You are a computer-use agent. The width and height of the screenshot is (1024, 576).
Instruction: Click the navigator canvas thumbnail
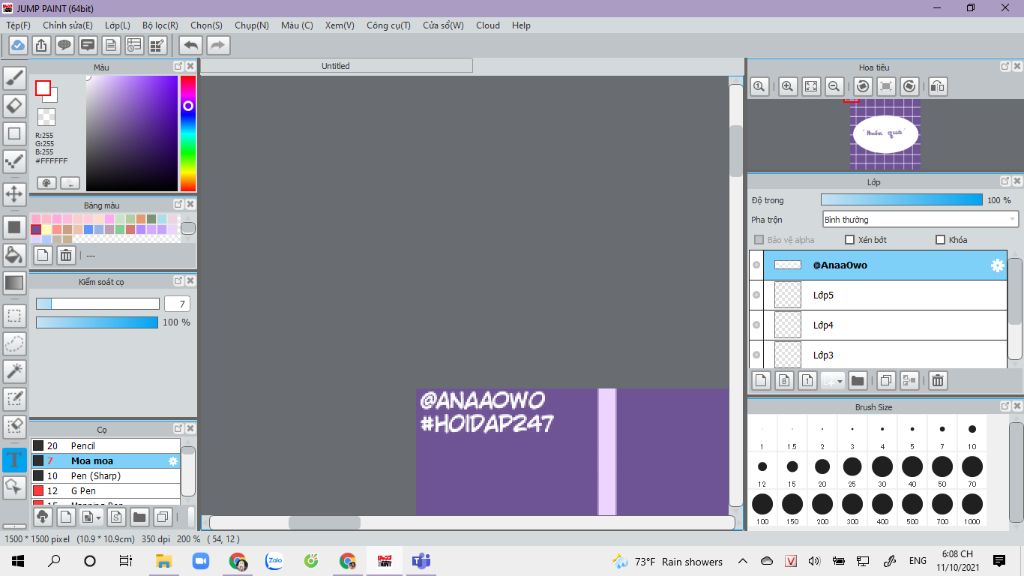(x=885, y=135)
